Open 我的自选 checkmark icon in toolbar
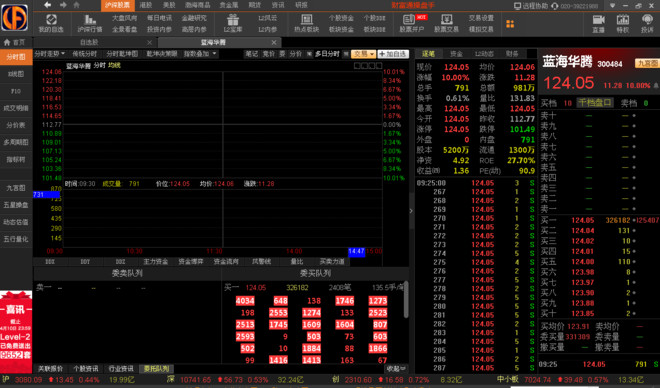This screenshot has width=660, height=388. tap(51, 19)
